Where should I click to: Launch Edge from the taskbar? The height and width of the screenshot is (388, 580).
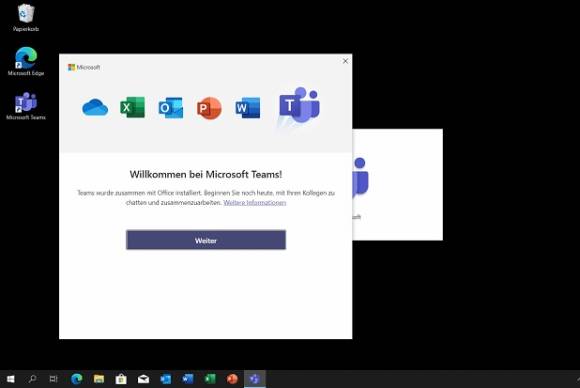click(77, 379)
